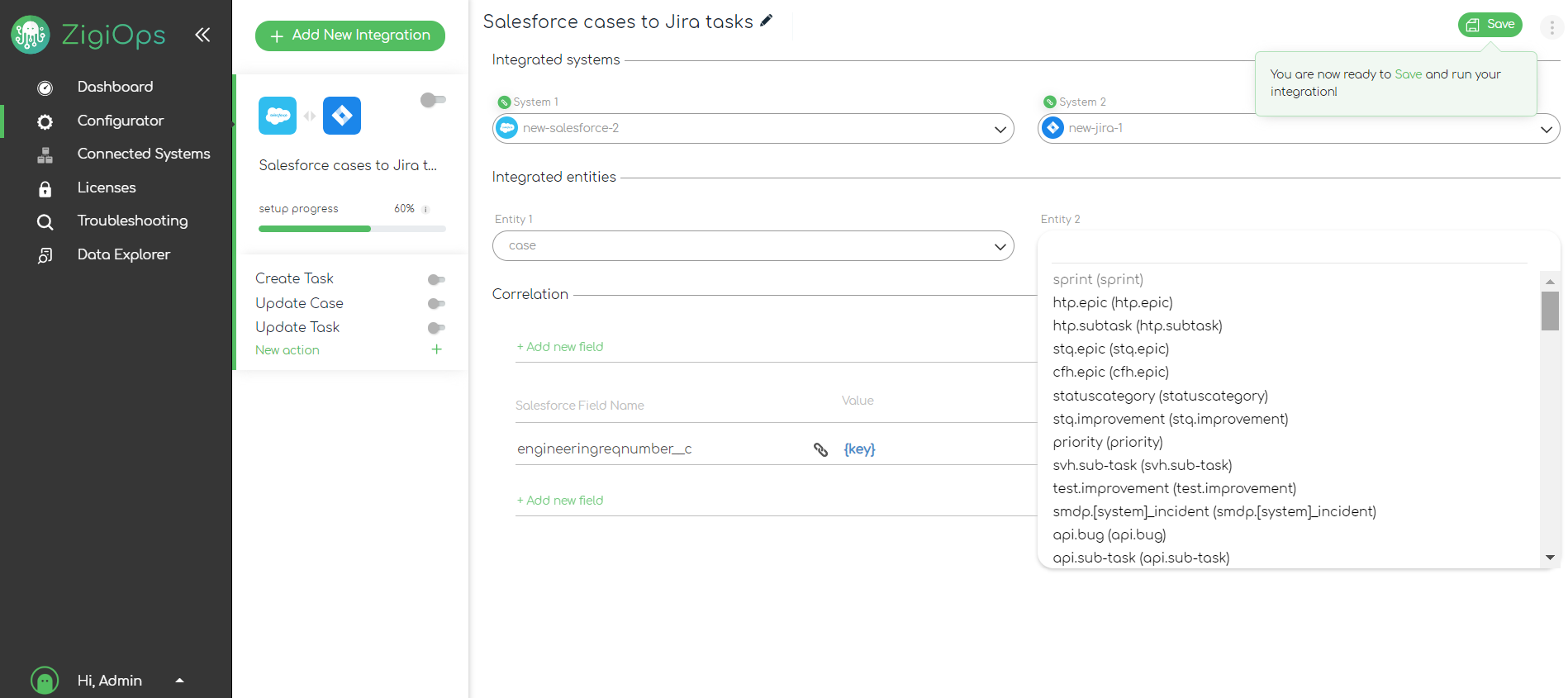Open the Create Task action
The width and height of the screenshot is (1568, 698).
tap(294, 278)
